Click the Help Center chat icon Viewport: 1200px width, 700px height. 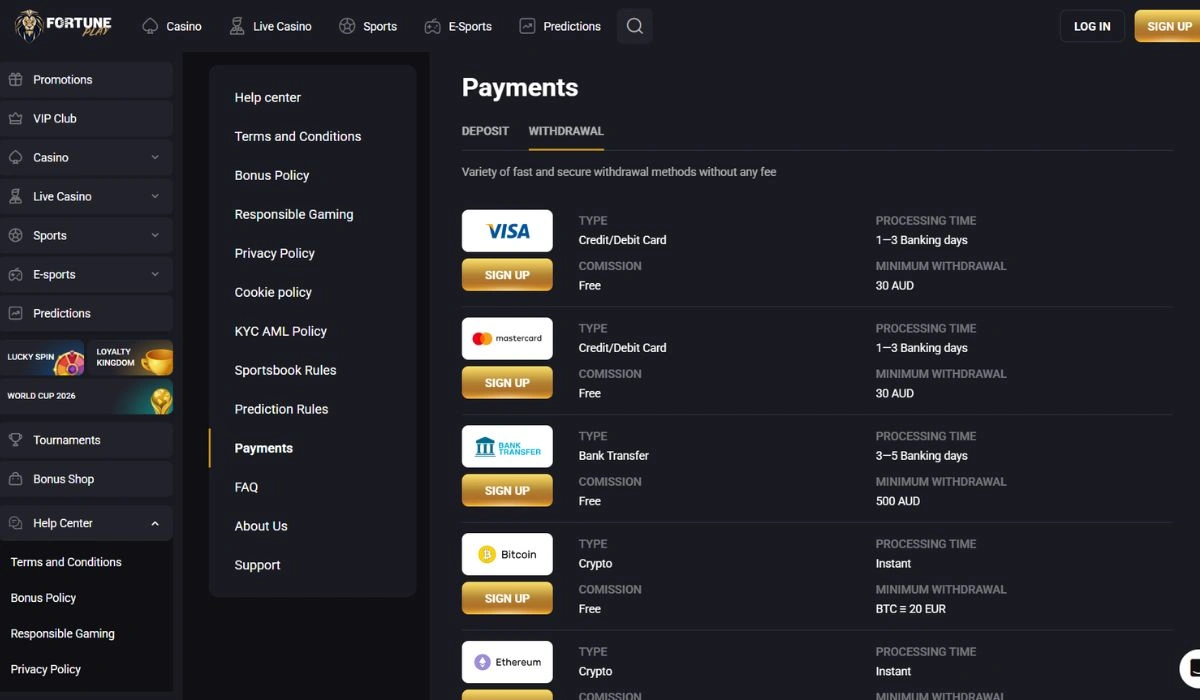(15, 523)
